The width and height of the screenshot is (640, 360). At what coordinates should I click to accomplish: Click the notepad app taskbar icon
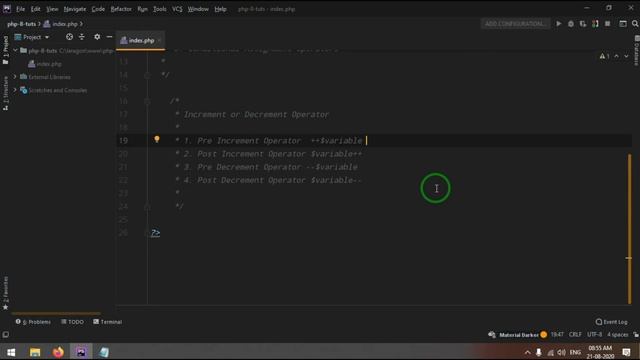point(104,352)
